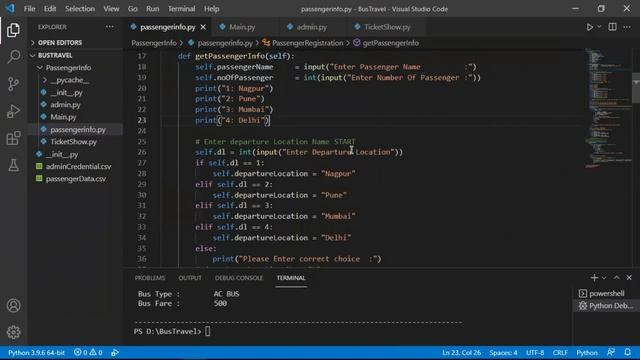Change the UTF-8 file encoding
Screen dimensions: 640x360
pyautogui.click(x=535, y=352)
